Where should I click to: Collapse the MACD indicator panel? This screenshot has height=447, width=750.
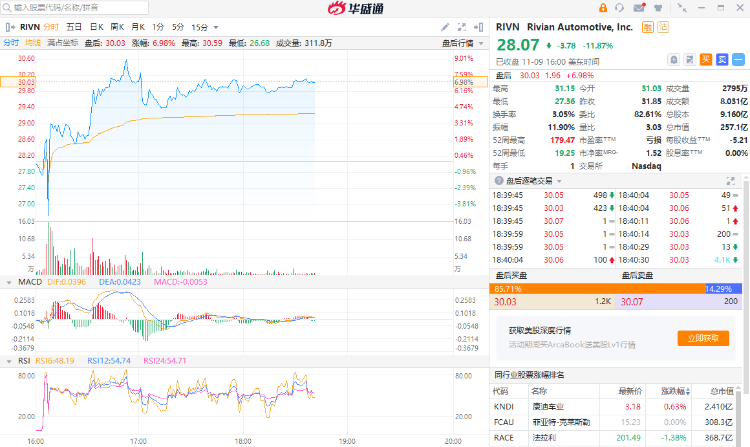click(x=9, y=283)
